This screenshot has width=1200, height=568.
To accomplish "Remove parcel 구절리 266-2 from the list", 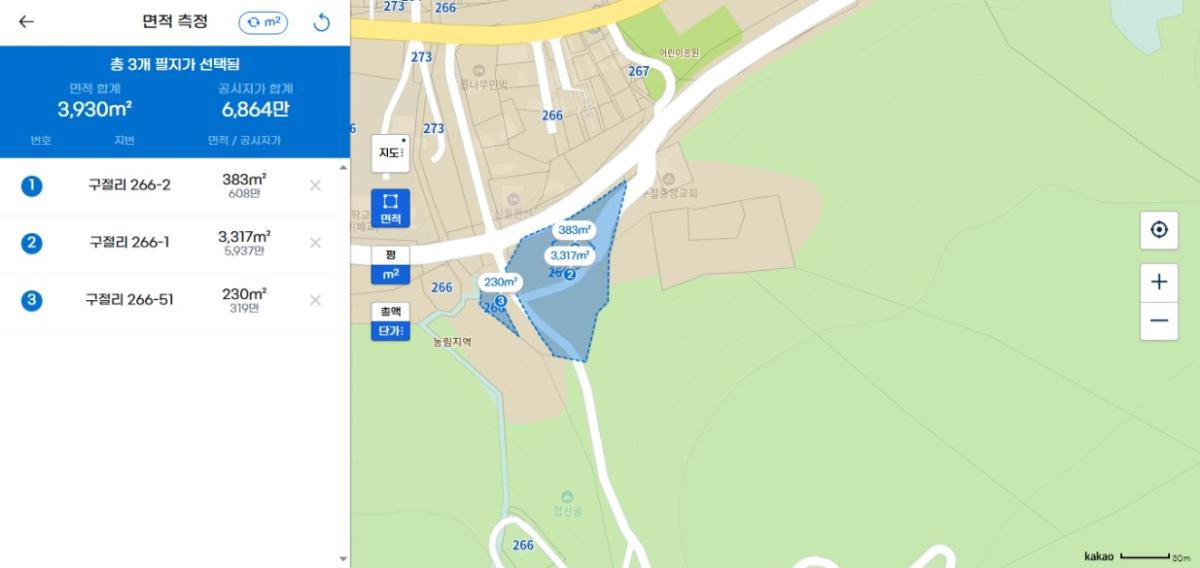I will (315, 185).
